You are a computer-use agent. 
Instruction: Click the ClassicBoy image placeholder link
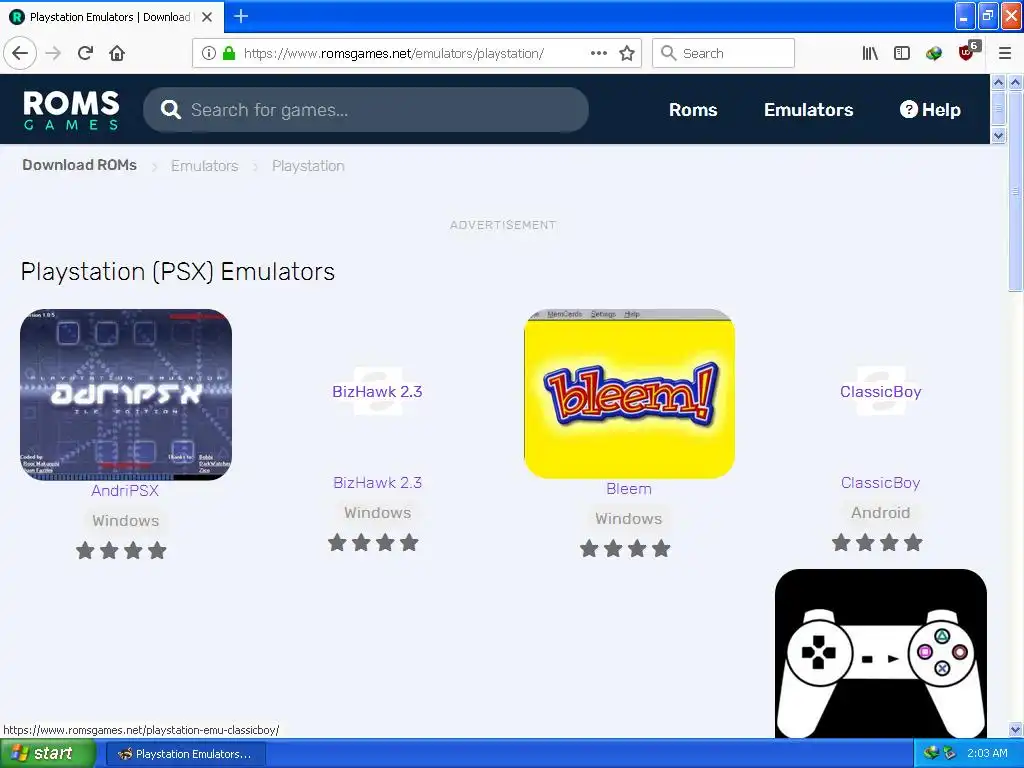pos(881,392)
